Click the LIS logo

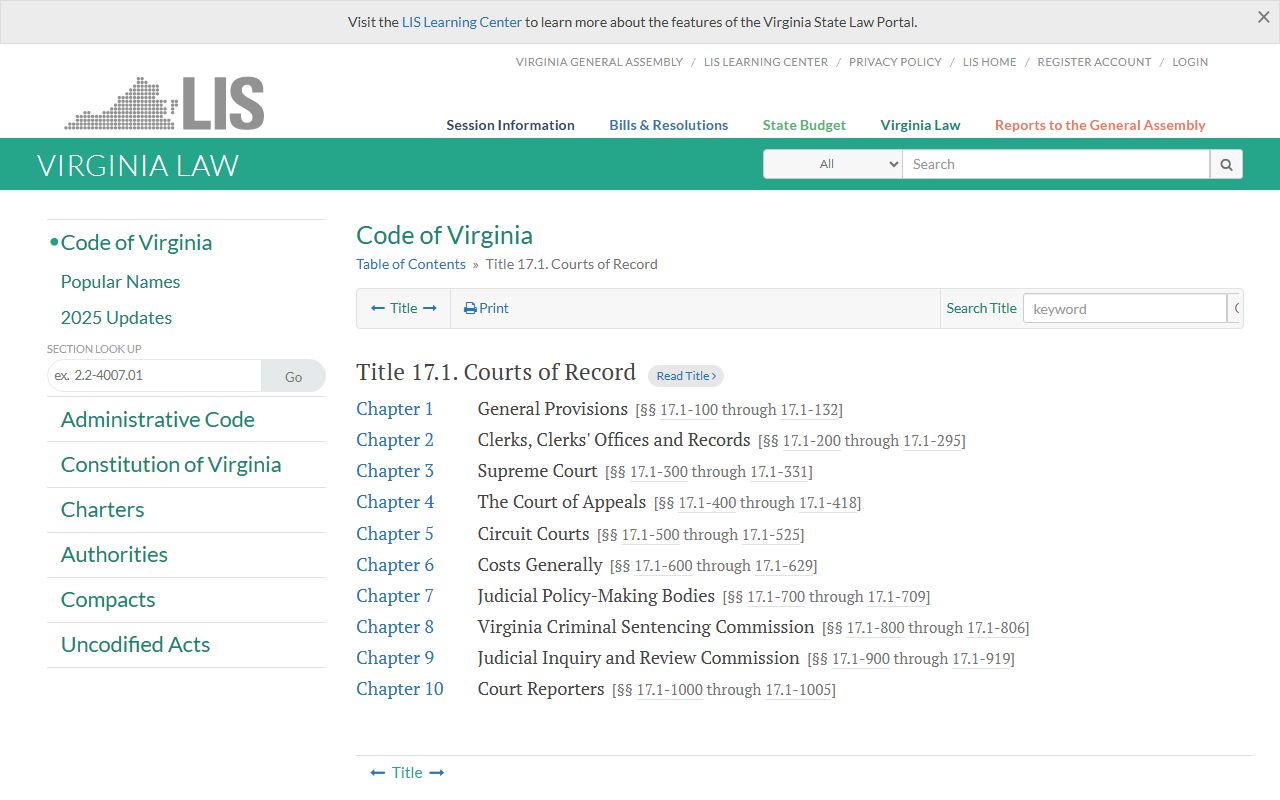click(165, 103)
